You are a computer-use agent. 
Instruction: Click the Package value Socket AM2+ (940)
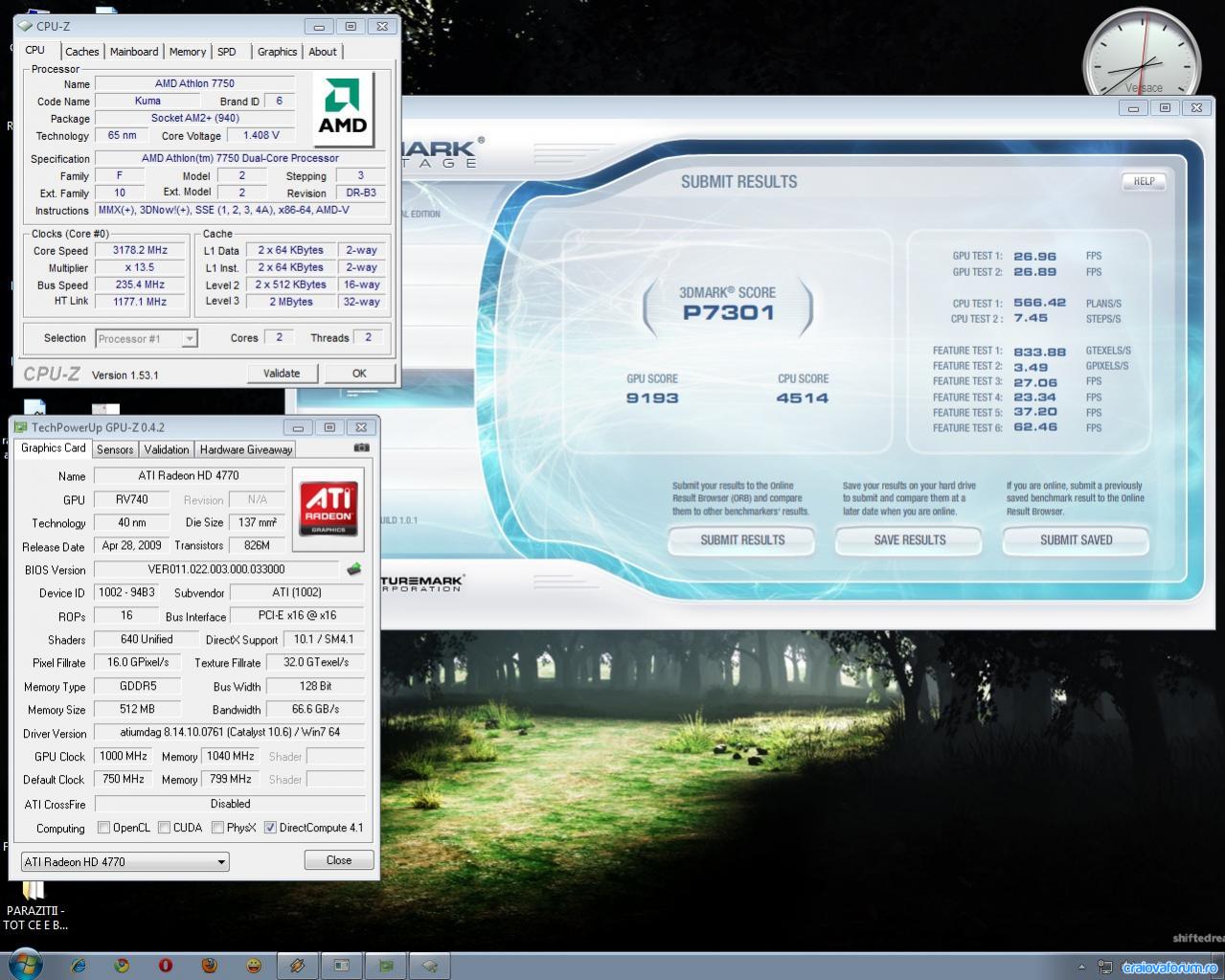point(194,118)
